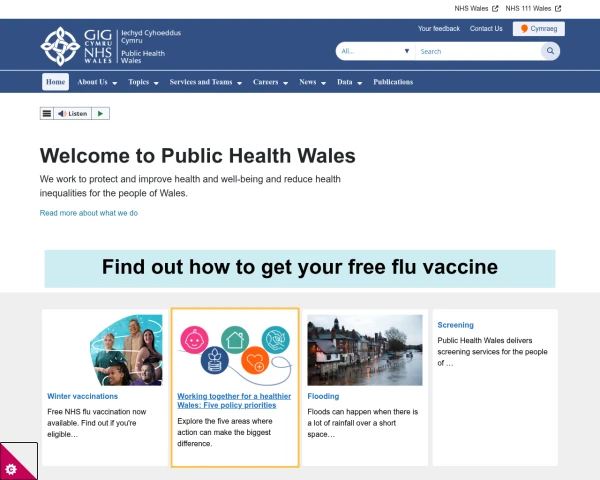Open the About Us menu item
Image resolution: width=600 pixels, height=480 pixels.
pyautogui.click(x=92, y=82)
